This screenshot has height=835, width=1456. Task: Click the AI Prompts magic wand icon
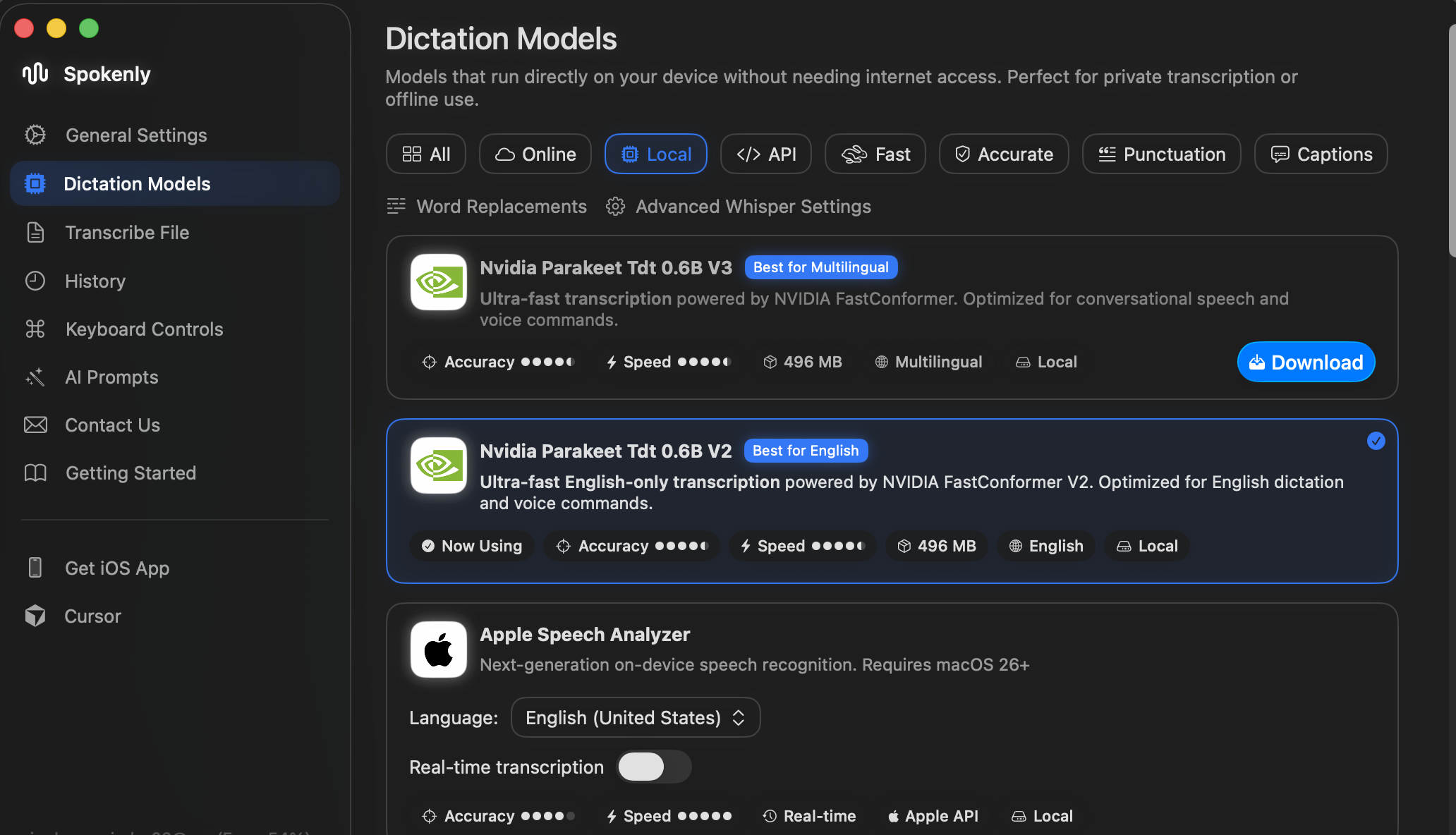coord(35,377)
